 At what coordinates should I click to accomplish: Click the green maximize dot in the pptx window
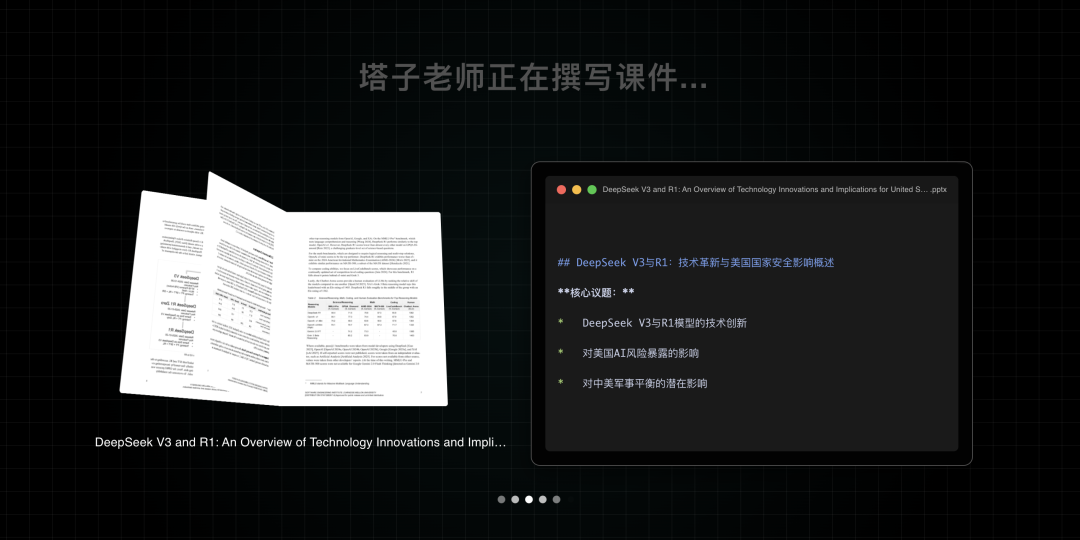592,189
